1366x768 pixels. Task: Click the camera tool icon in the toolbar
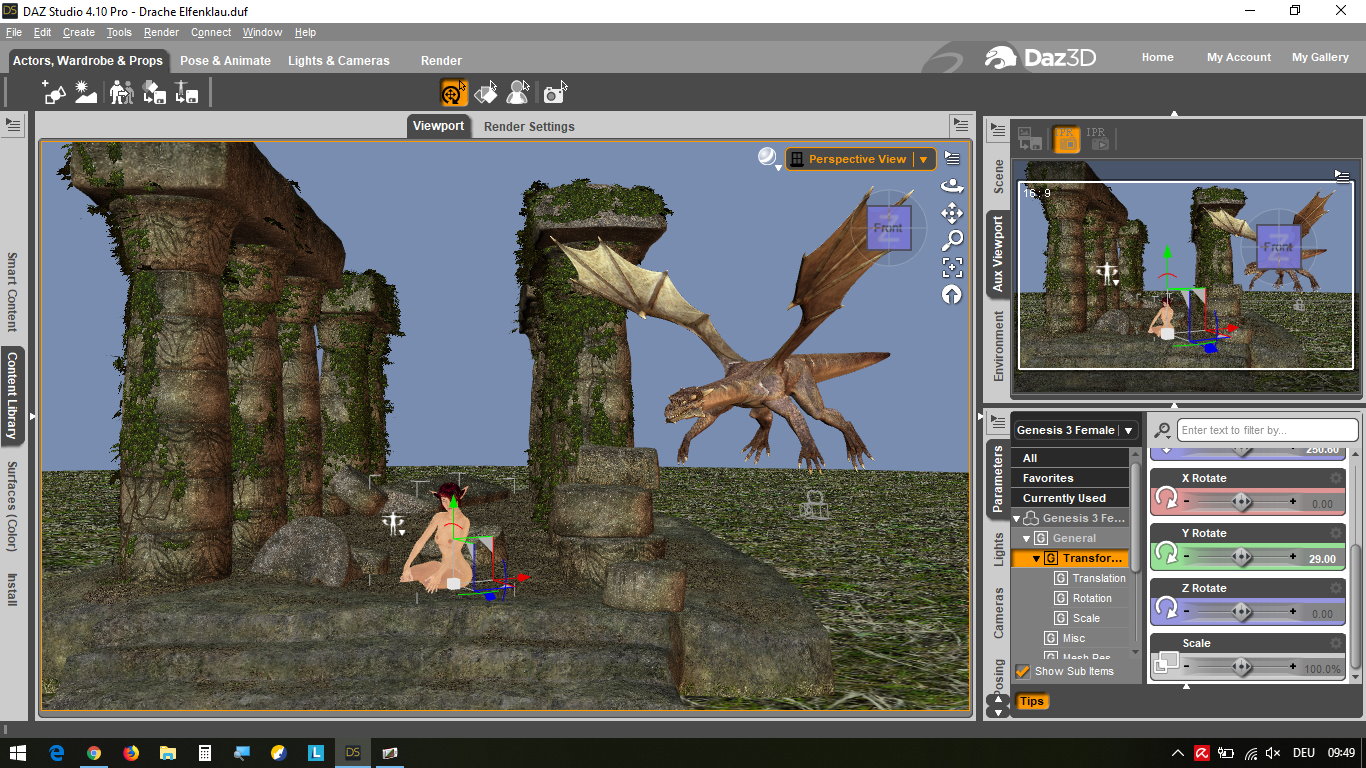tap(554, 93)
